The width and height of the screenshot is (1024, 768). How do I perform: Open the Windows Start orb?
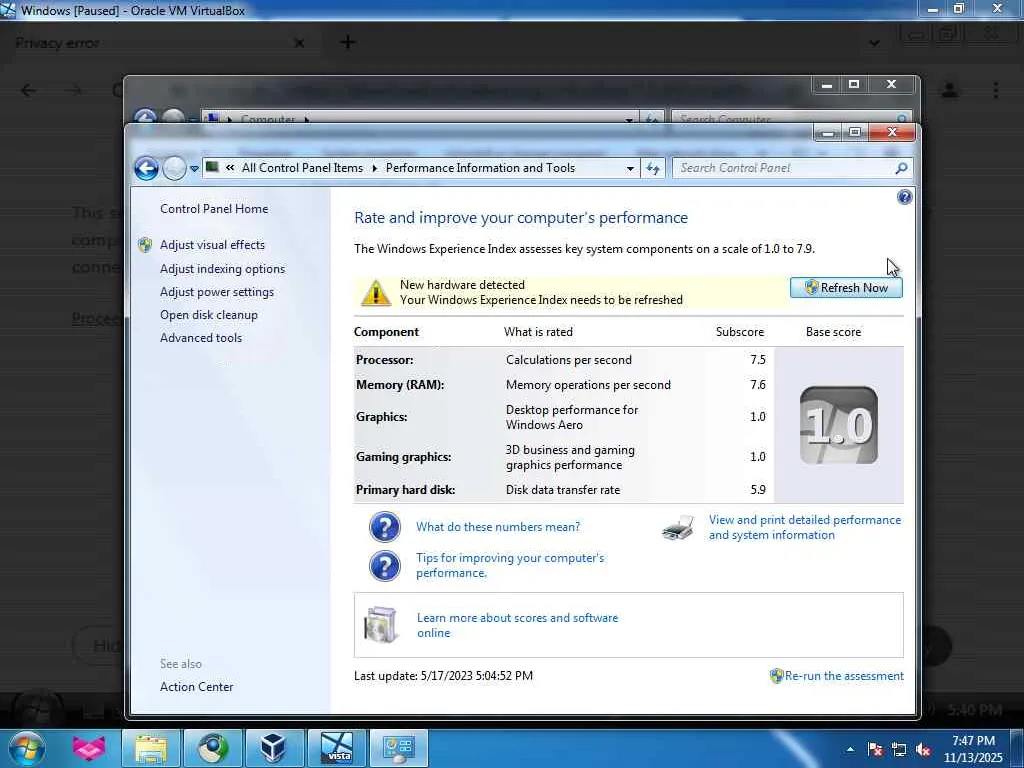(27, 748)
